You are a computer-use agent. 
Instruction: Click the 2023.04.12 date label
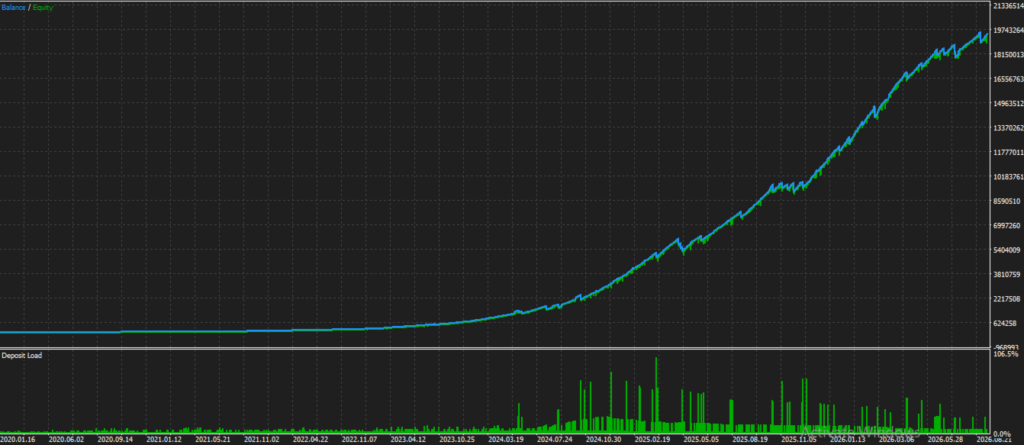[x=408, y=440]
